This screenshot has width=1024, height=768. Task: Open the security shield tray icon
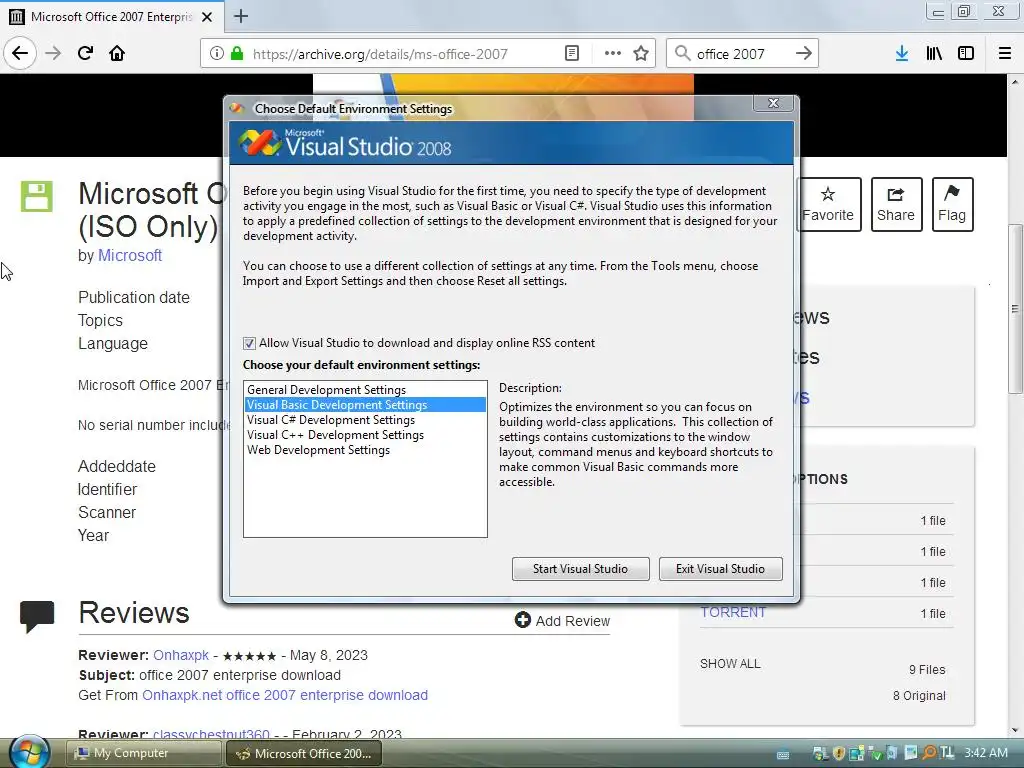pos(839,754)
